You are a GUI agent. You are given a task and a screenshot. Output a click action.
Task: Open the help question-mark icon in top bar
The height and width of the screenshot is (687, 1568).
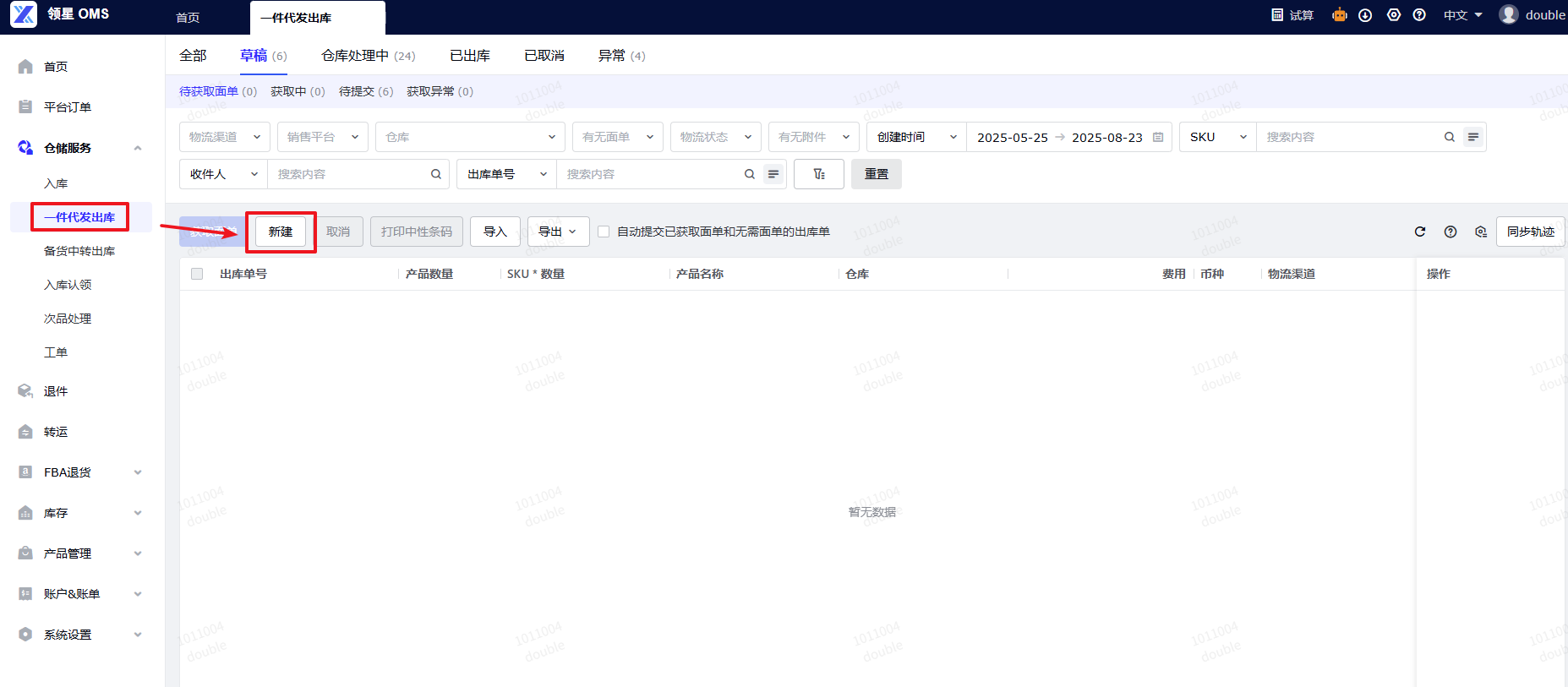(x=1419, y=15)
